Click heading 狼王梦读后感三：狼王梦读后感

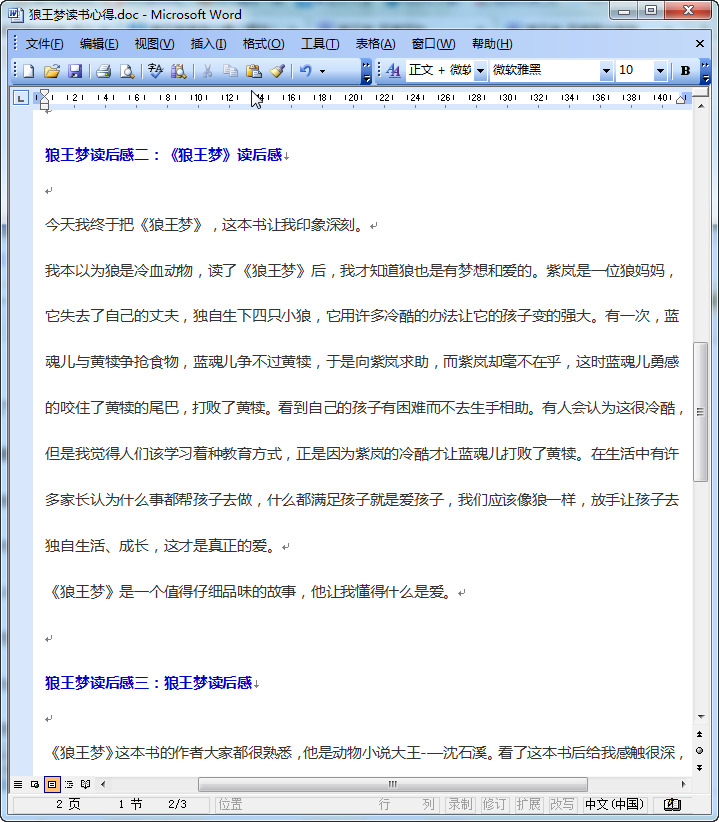[x=149, y=683]
